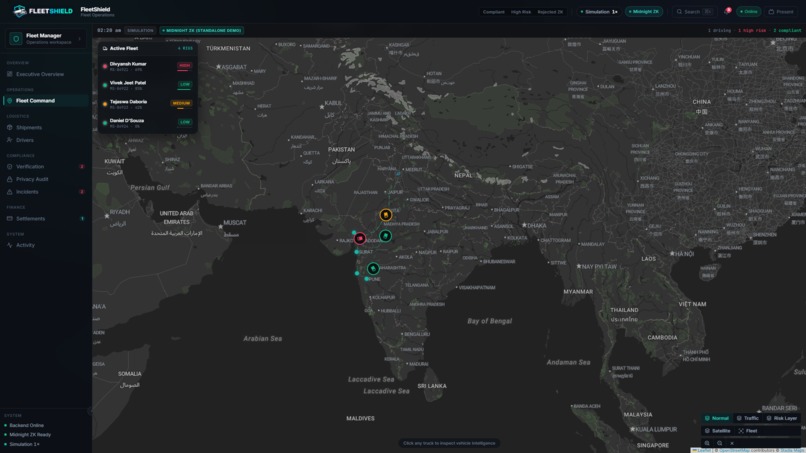Click MIDNIGHT ZK (STANDALONE DEMO) badge
The height and width of the screenshot is (453, 806).
coord(202,30)
